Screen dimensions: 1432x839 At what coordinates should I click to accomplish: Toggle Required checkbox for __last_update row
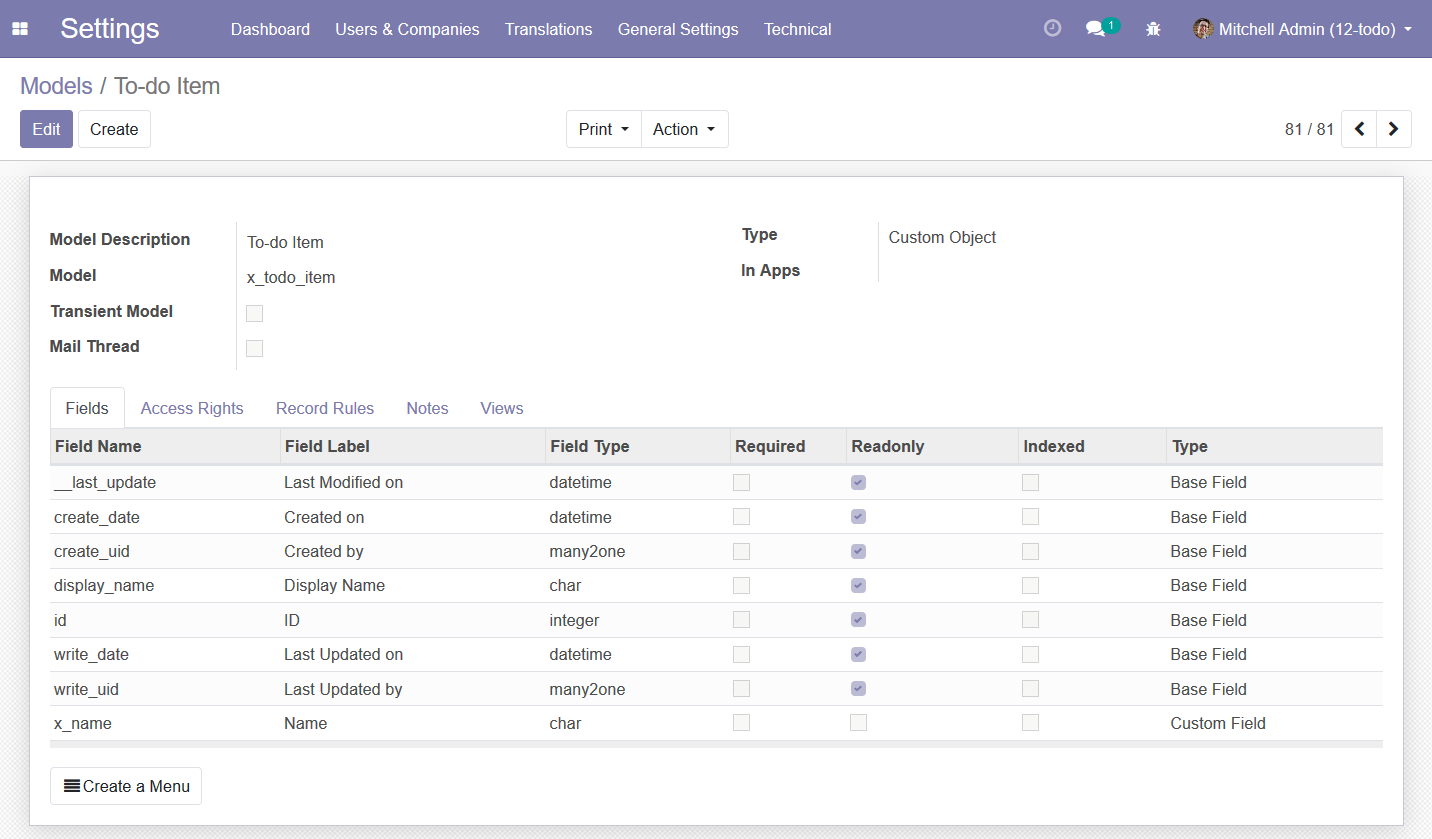[x=741, y=482]
